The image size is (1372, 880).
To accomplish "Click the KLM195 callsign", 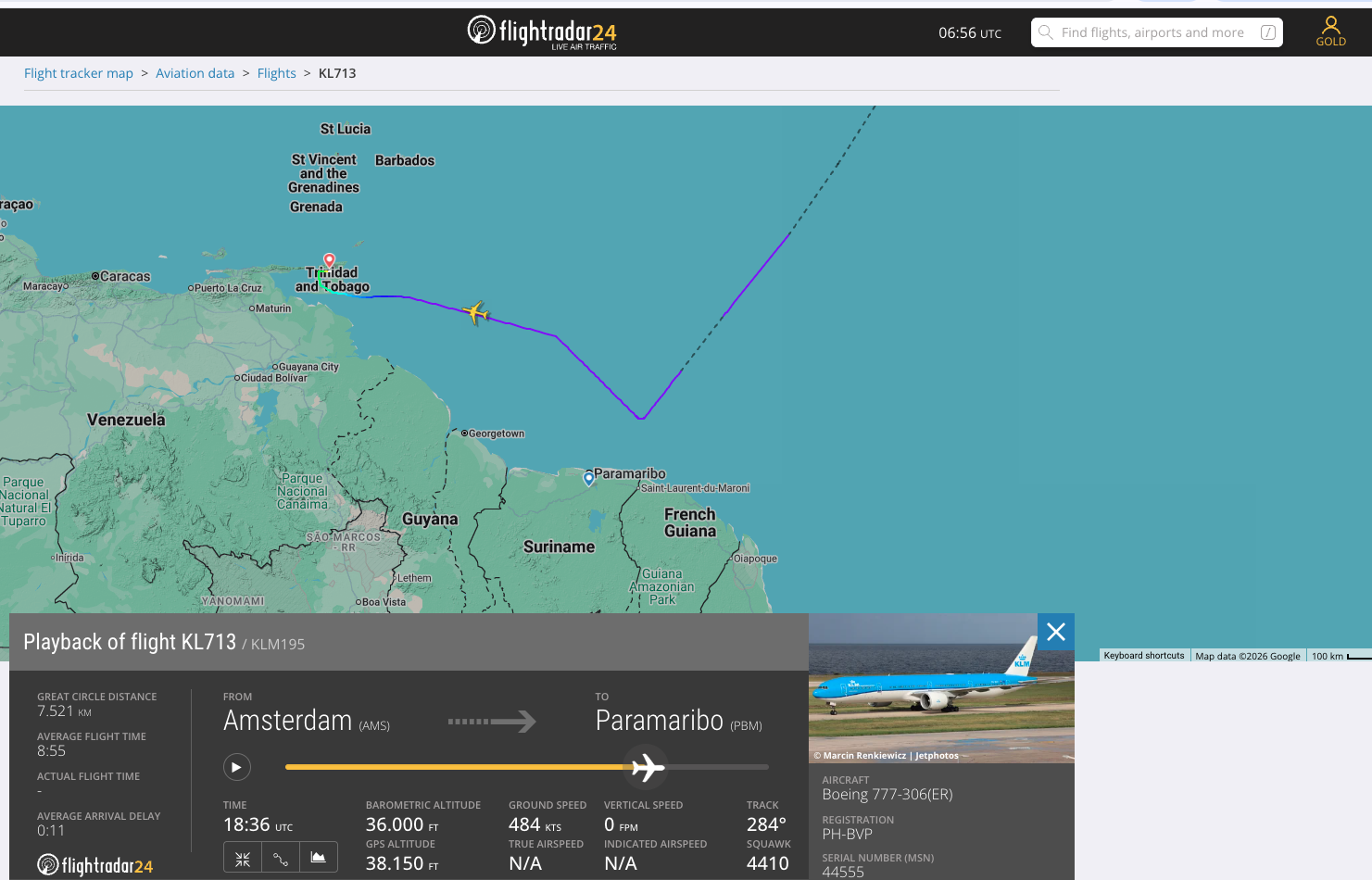I will point(278,644).
